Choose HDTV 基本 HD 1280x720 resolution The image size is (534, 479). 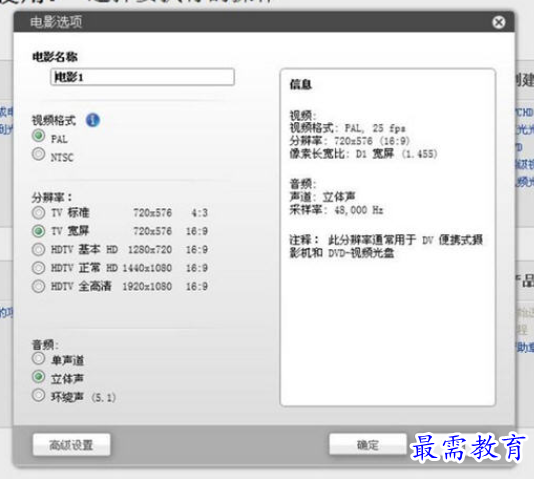click(38, 250)
